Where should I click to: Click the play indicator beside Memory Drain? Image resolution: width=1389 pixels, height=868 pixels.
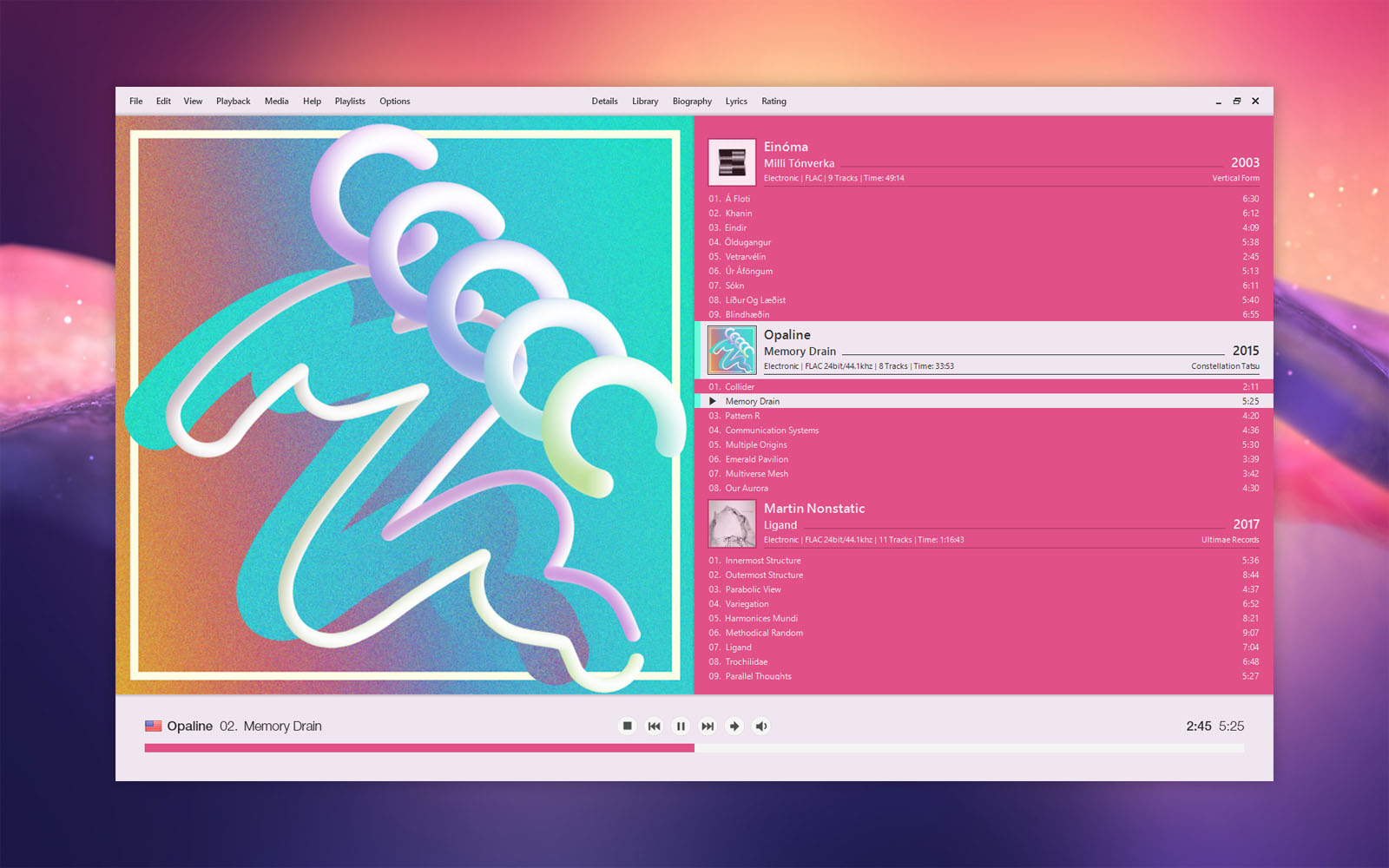point(713,401)
